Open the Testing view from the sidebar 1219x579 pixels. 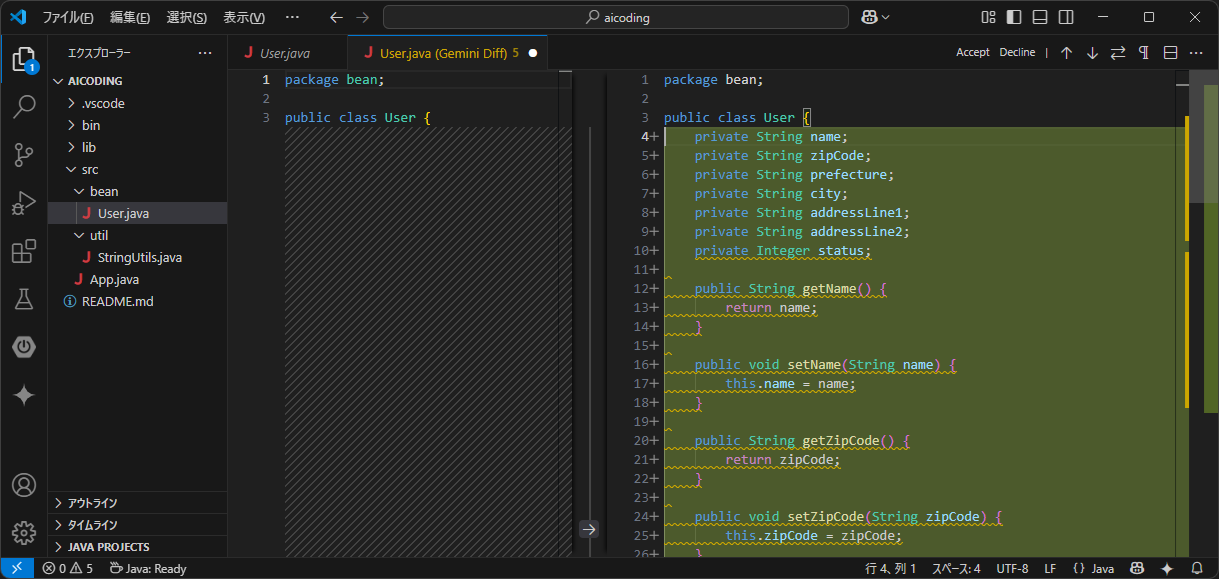click(x=24, y=298)
